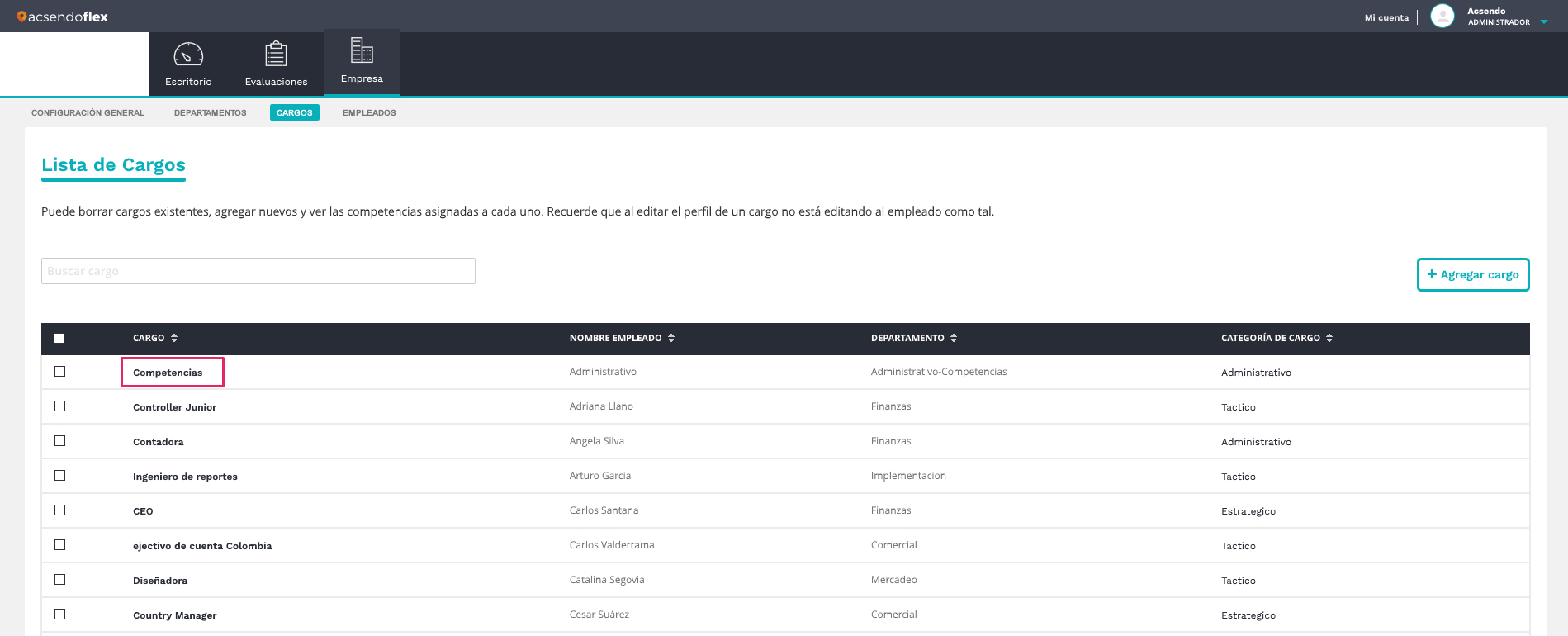Click the Lista de Cargos heading
This screenshot has width=1568, height=636.
pyautogui.click(x=113, y=165)
